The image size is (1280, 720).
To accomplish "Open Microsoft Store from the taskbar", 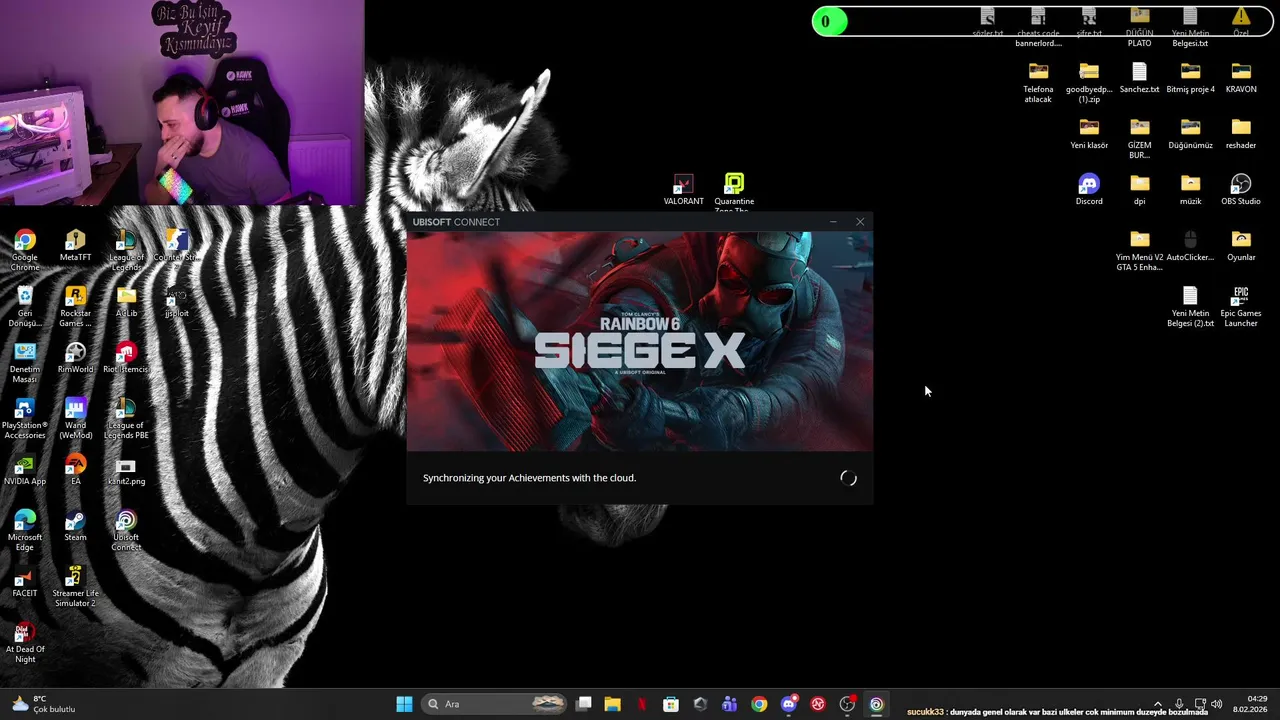I will (x=671, y=704).
